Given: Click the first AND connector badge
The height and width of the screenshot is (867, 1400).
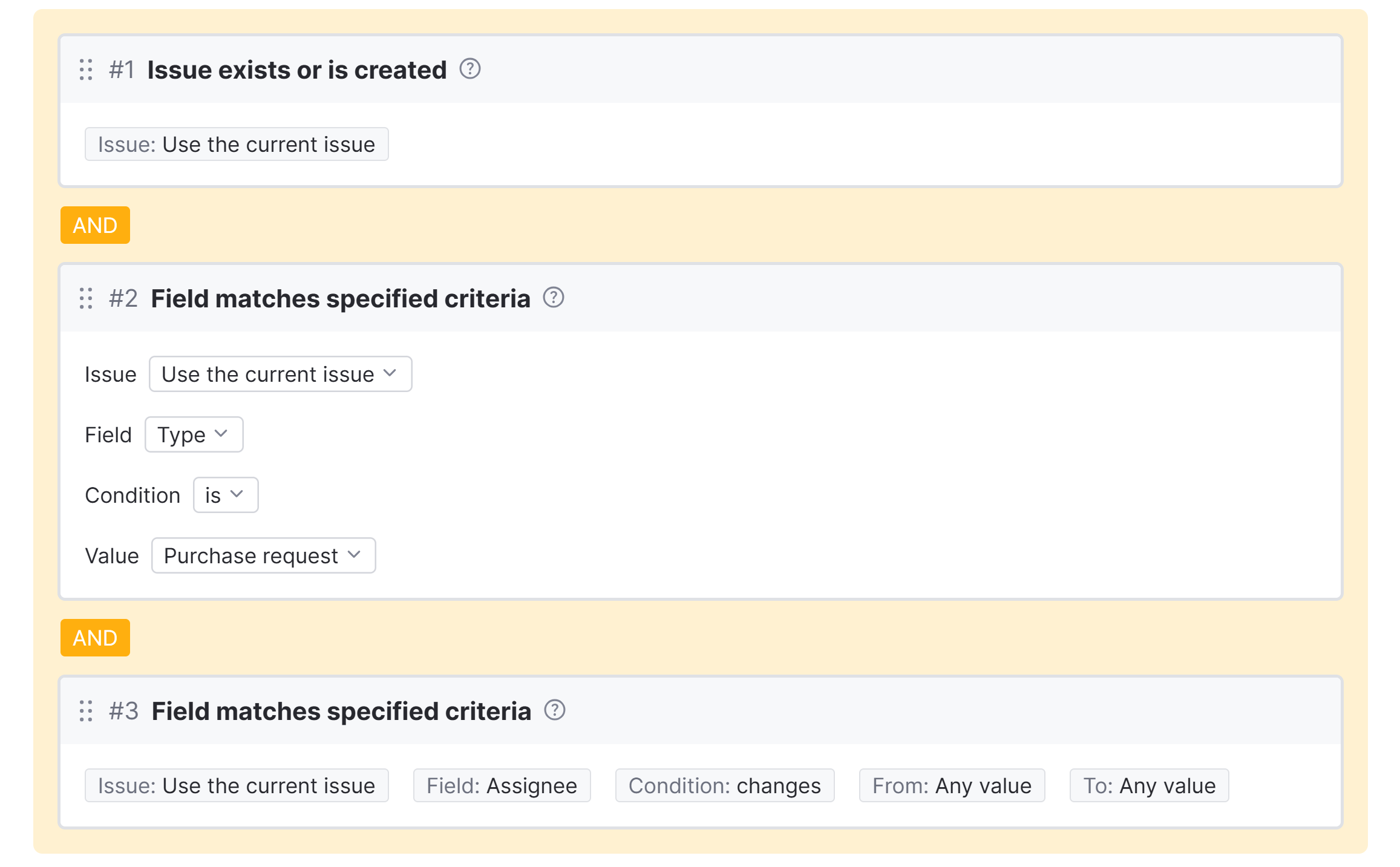Looking at the screenshot, I should (x=94, y=224).
